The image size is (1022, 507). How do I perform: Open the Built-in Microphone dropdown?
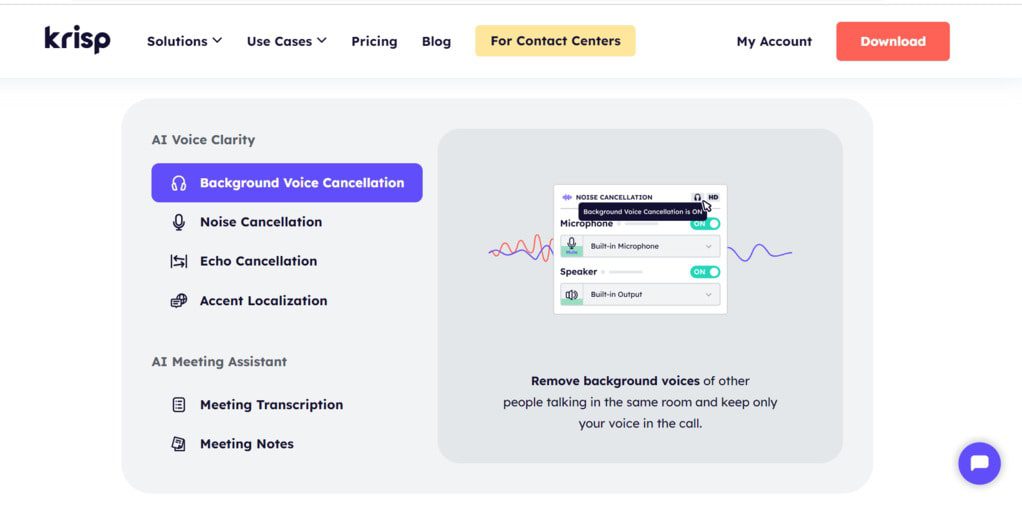point(651,246)
